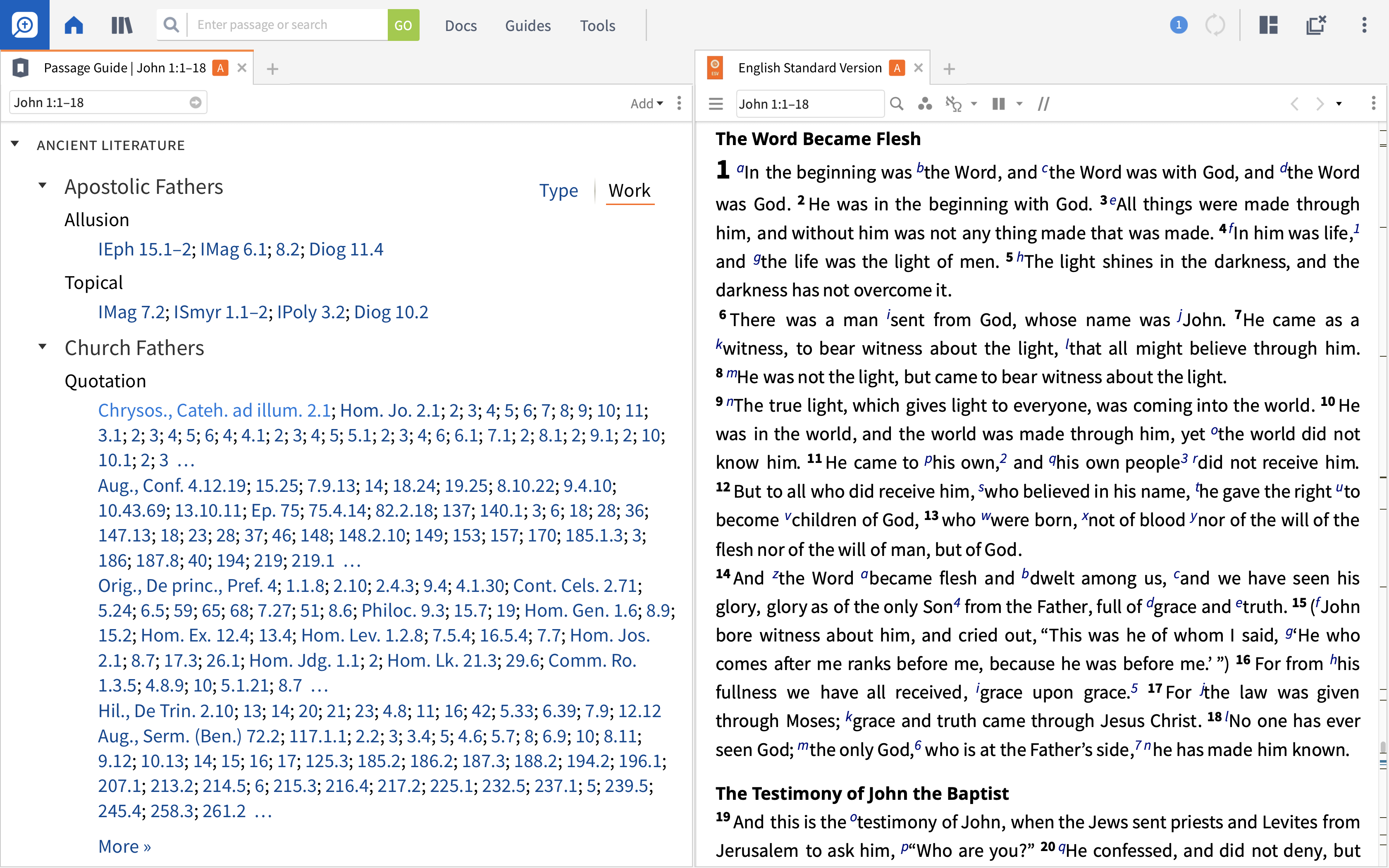Toggle the multiple resources column view icon

(999, 104)
